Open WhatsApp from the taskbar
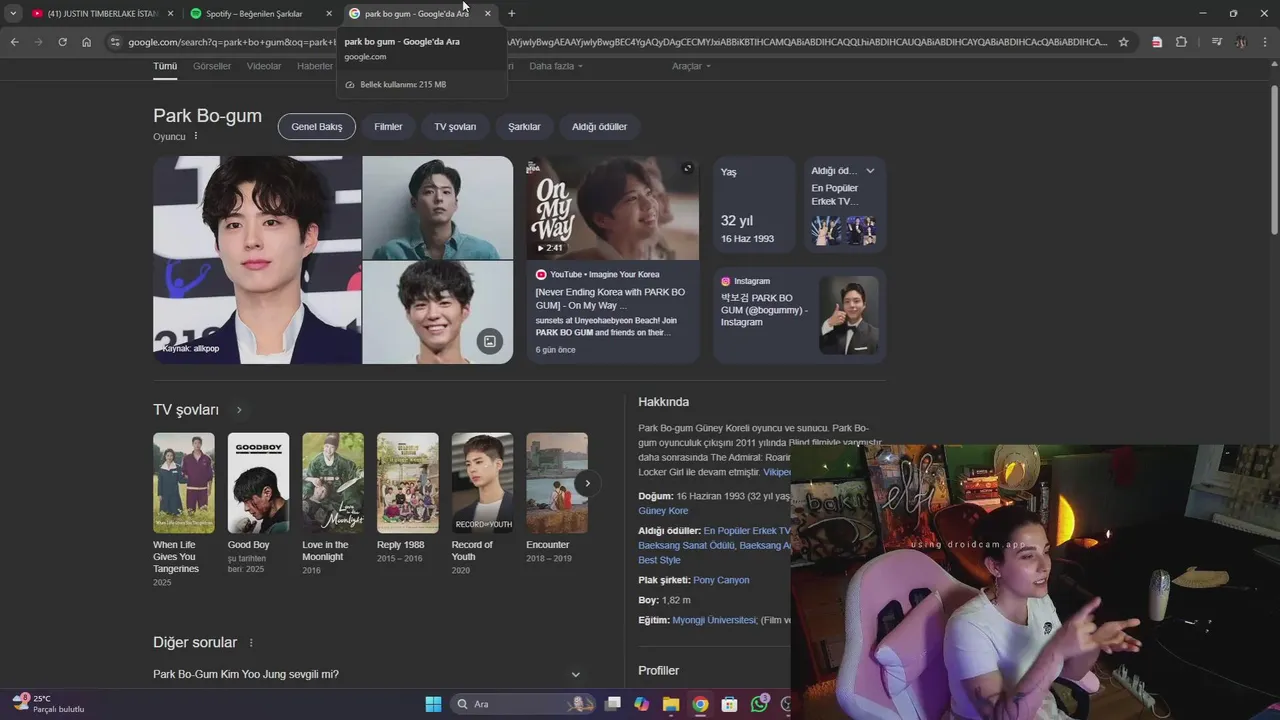 click(759, 704)
